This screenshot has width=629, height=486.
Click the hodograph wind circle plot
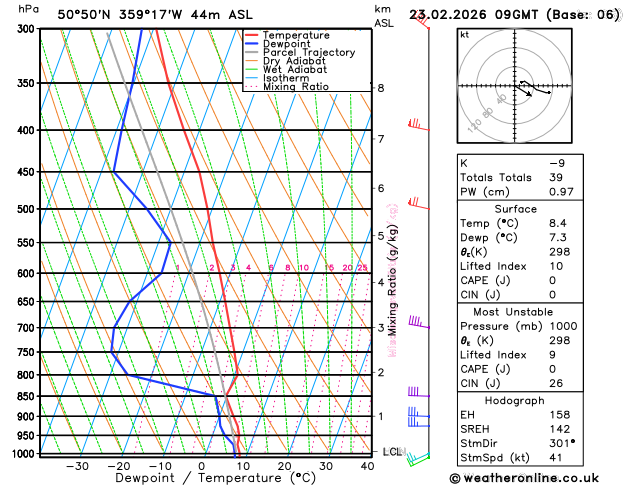[x=515, y=86]
